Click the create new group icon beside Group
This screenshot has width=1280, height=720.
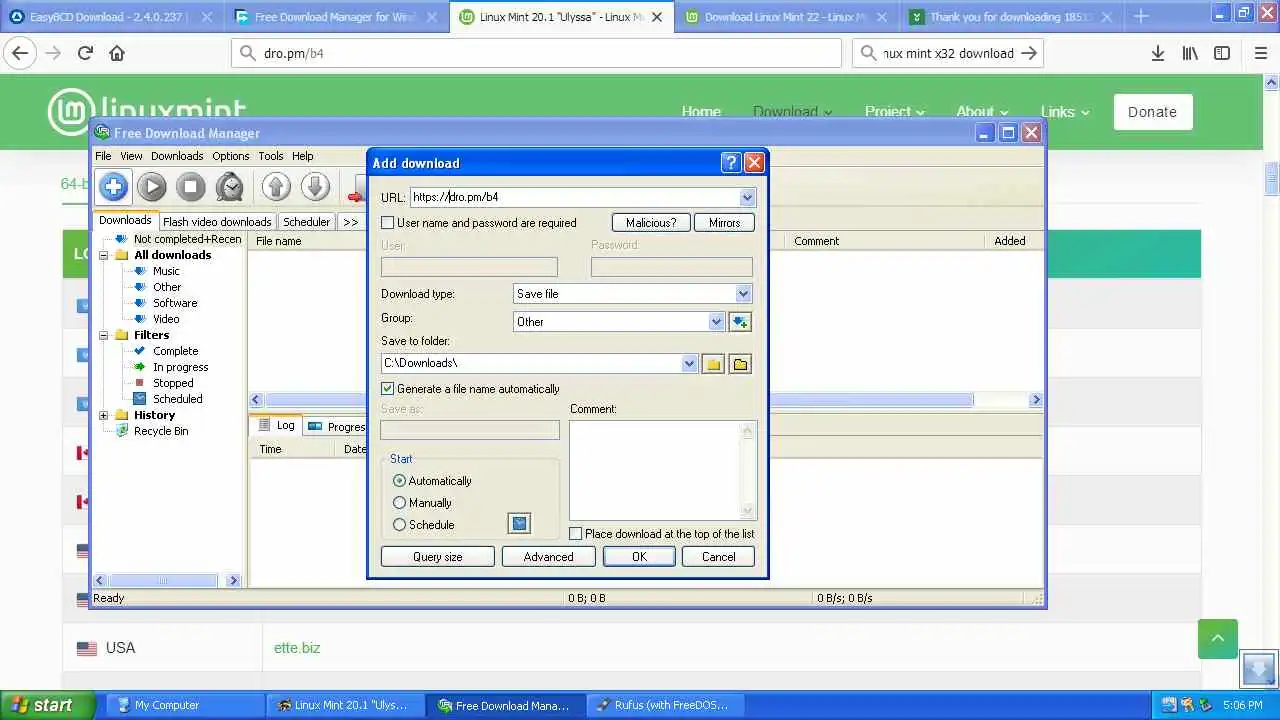[x=740, y=321]
